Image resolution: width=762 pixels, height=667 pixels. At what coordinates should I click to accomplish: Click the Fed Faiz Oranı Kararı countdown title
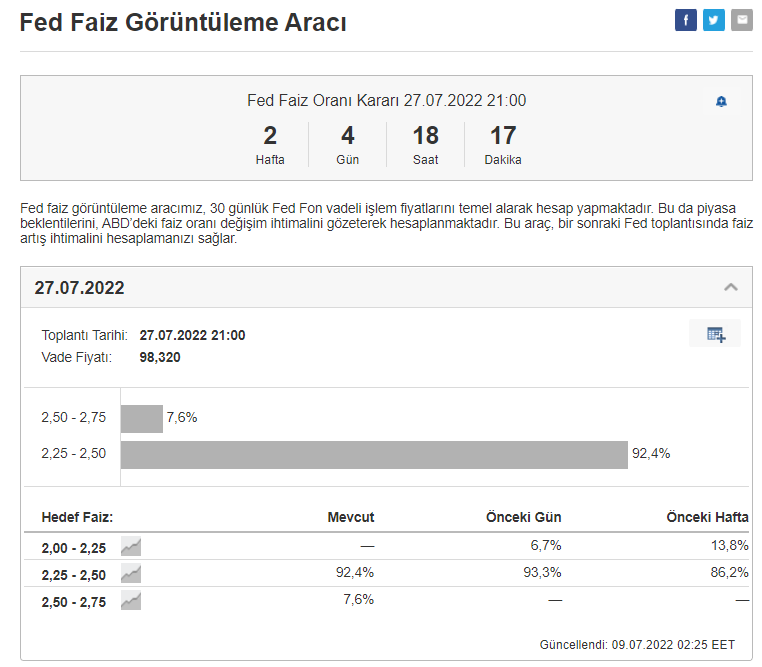point(386,100)
